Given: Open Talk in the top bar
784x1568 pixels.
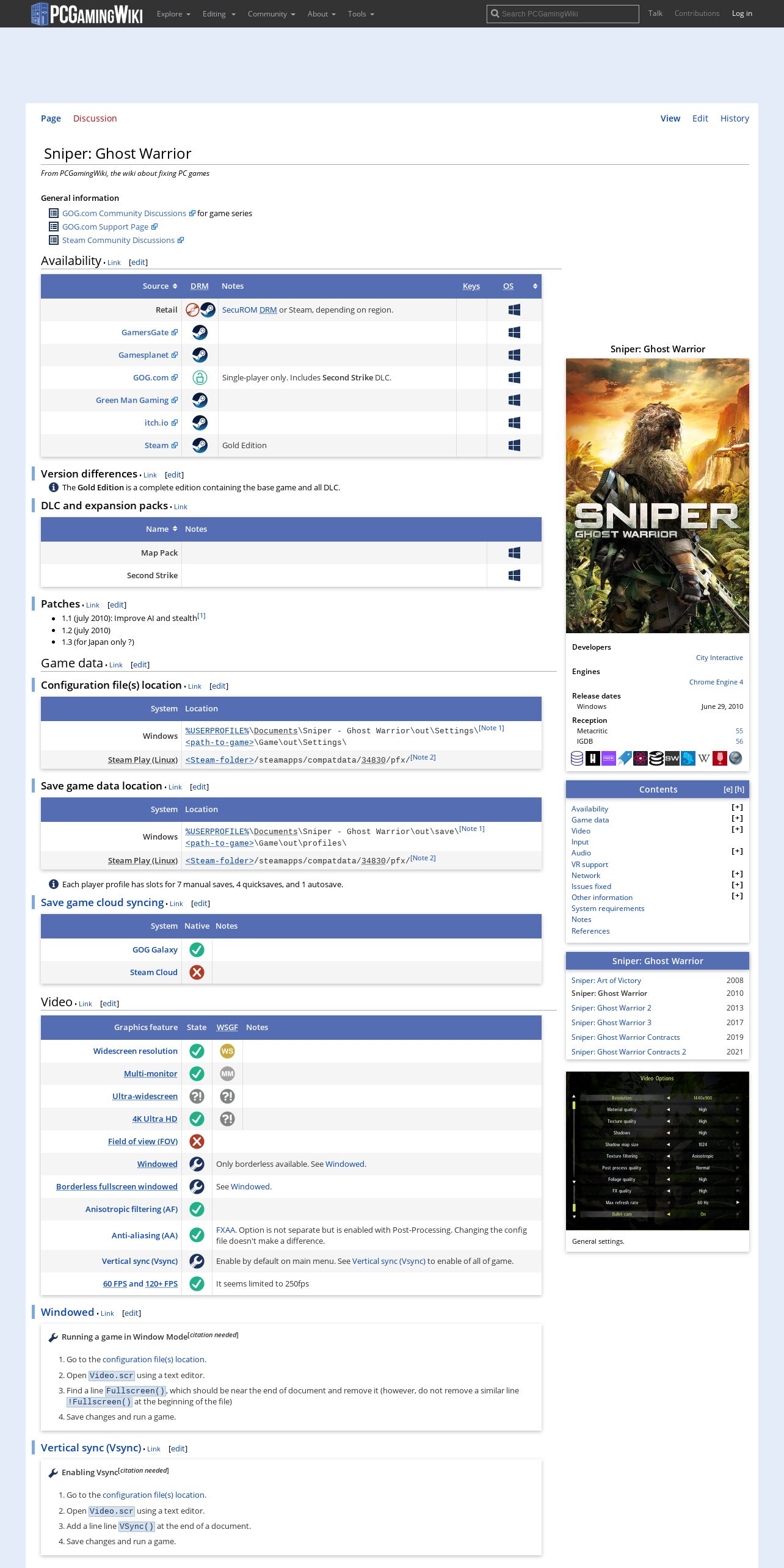Looking at the screenshot, I should (655, 13).
